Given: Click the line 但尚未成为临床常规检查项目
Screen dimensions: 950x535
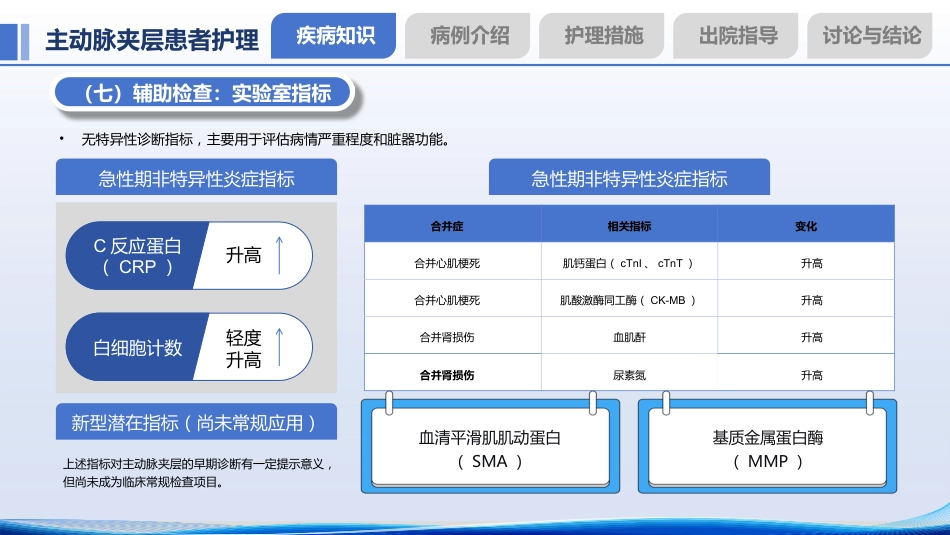Looking at the screenshot, I should click(x=143, y=482).
